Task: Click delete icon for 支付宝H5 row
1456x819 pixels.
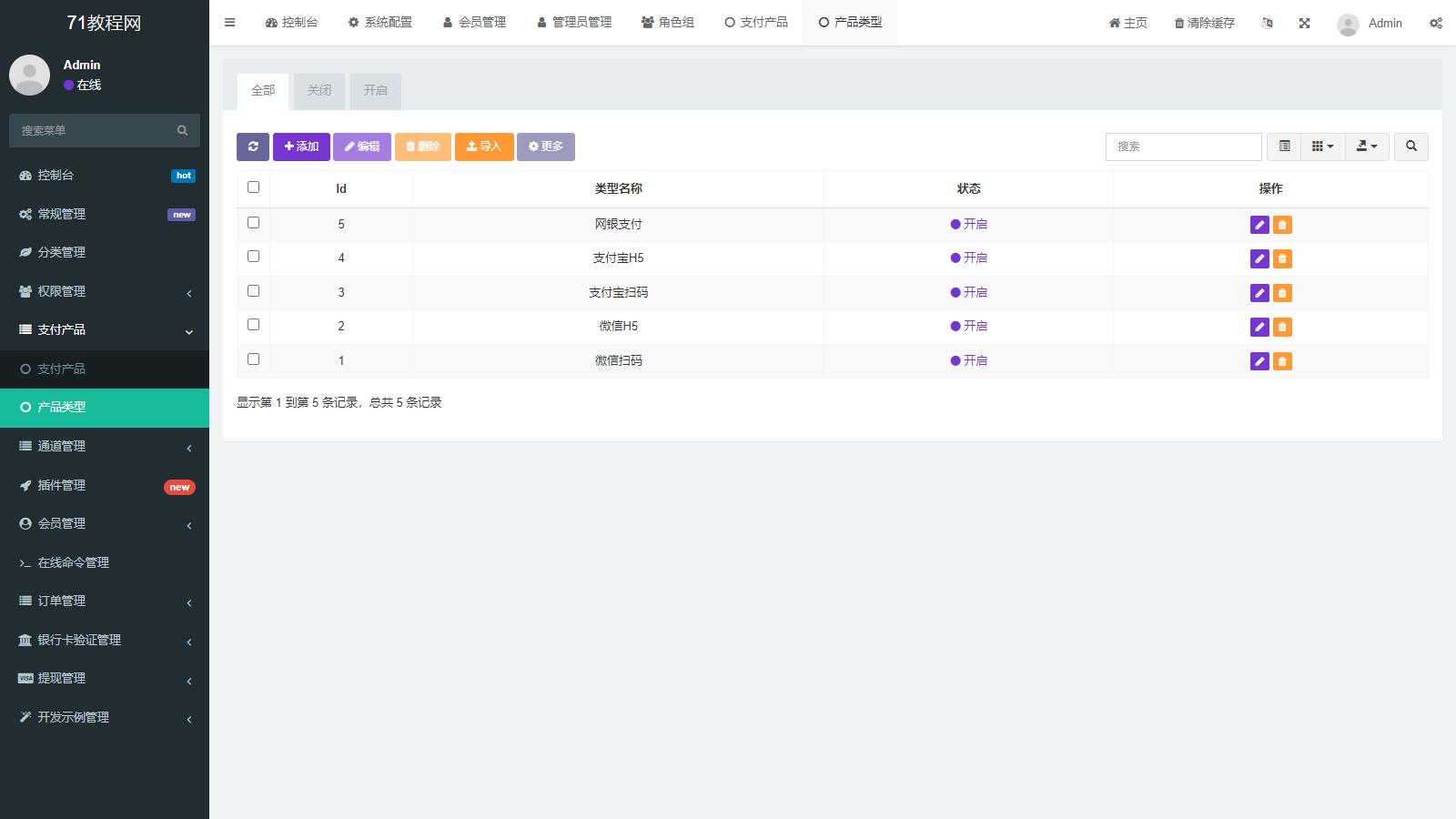Action: click(x=1282, y=259)
